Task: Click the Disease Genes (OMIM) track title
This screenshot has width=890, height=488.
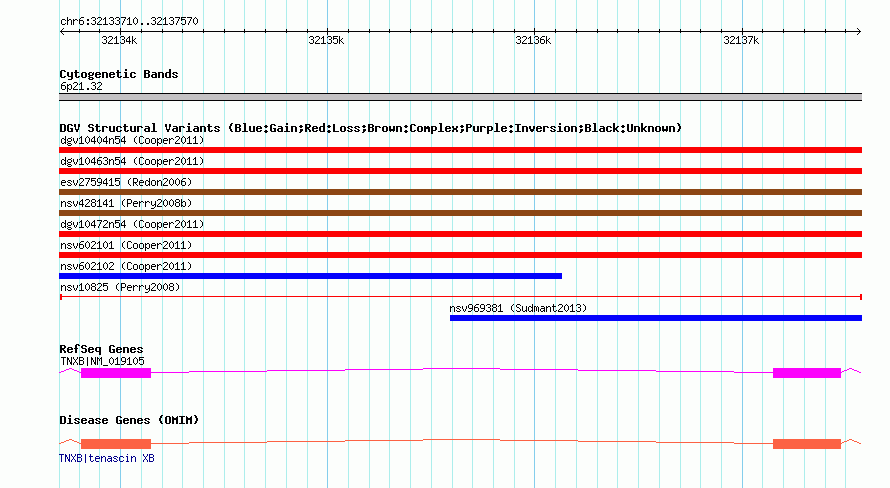Action: (129, 420)
